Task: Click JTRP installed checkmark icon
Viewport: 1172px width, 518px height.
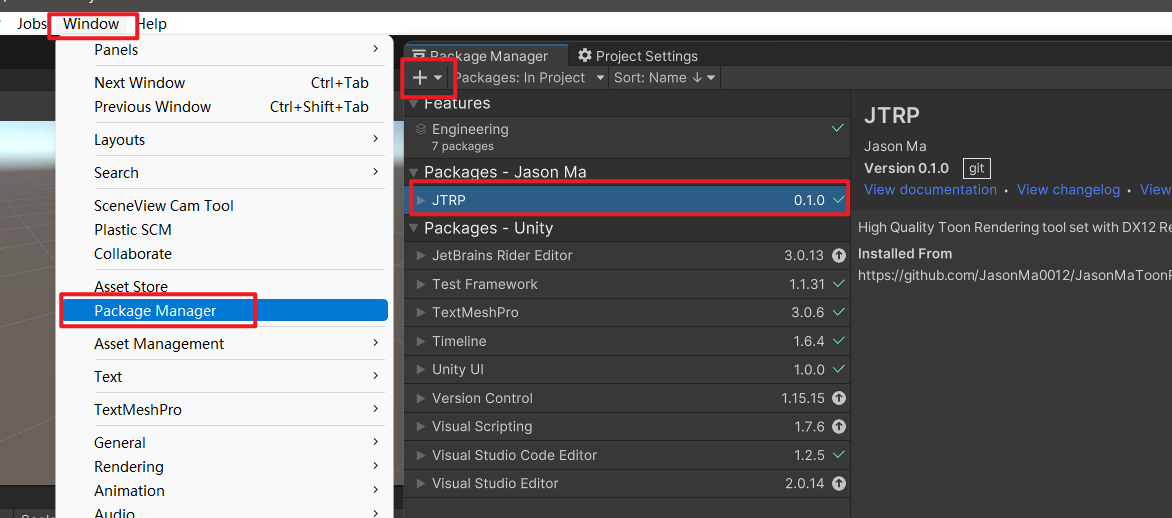Action: 839,200
